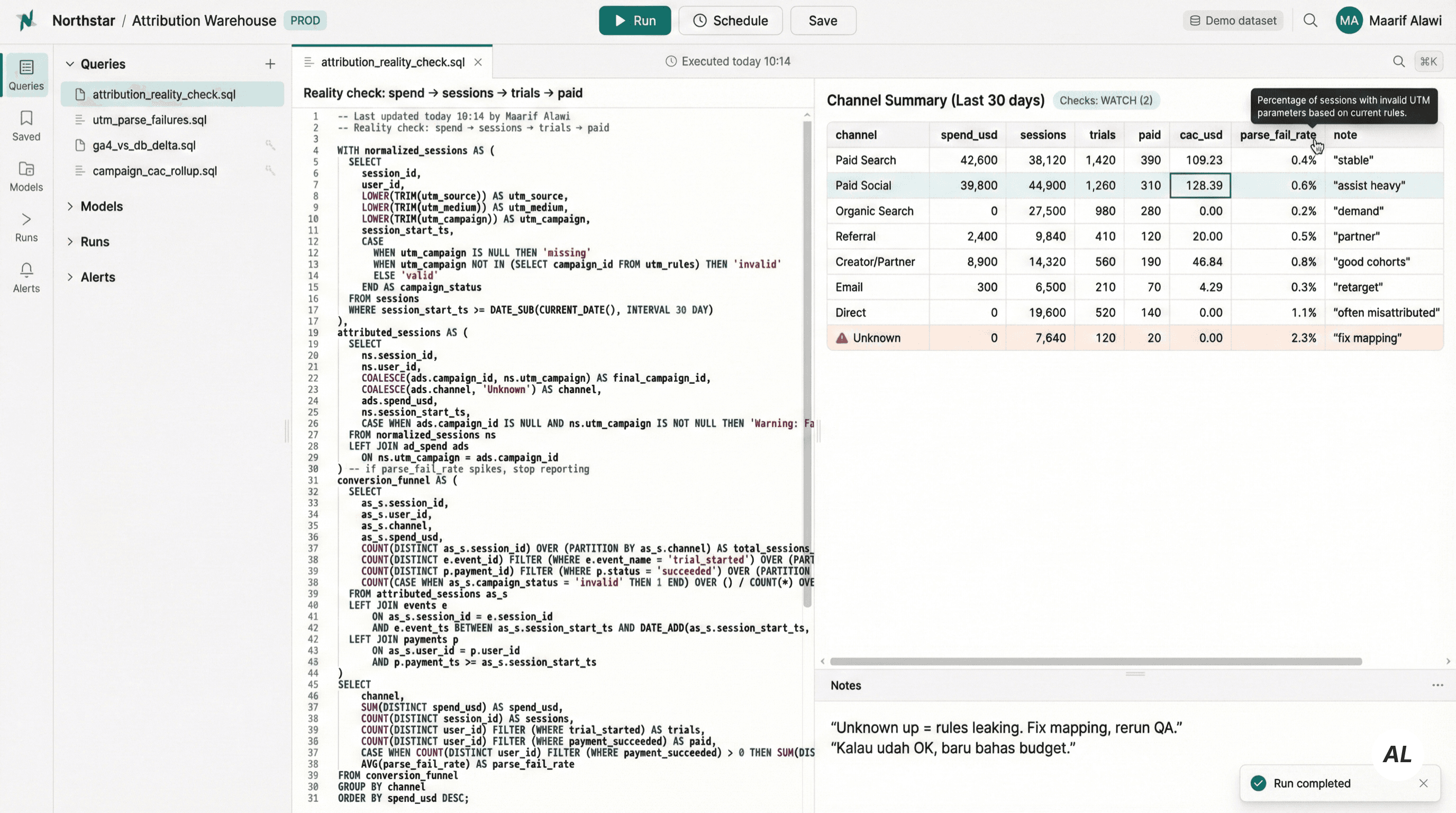Collapse the Queries tree section
This screenshot has height=813, width=1456.
tap(70, 64)
